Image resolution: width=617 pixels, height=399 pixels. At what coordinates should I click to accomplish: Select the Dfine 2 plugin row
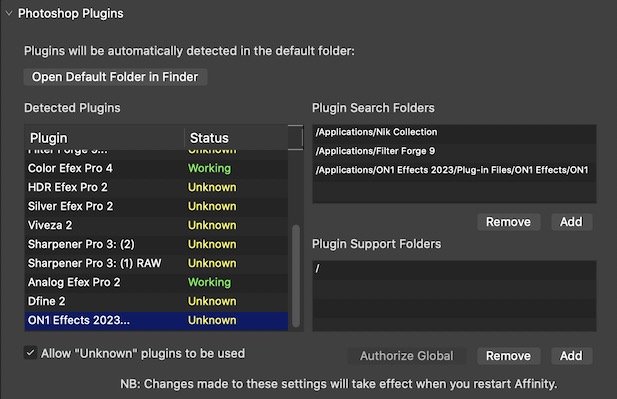[156, 301]
